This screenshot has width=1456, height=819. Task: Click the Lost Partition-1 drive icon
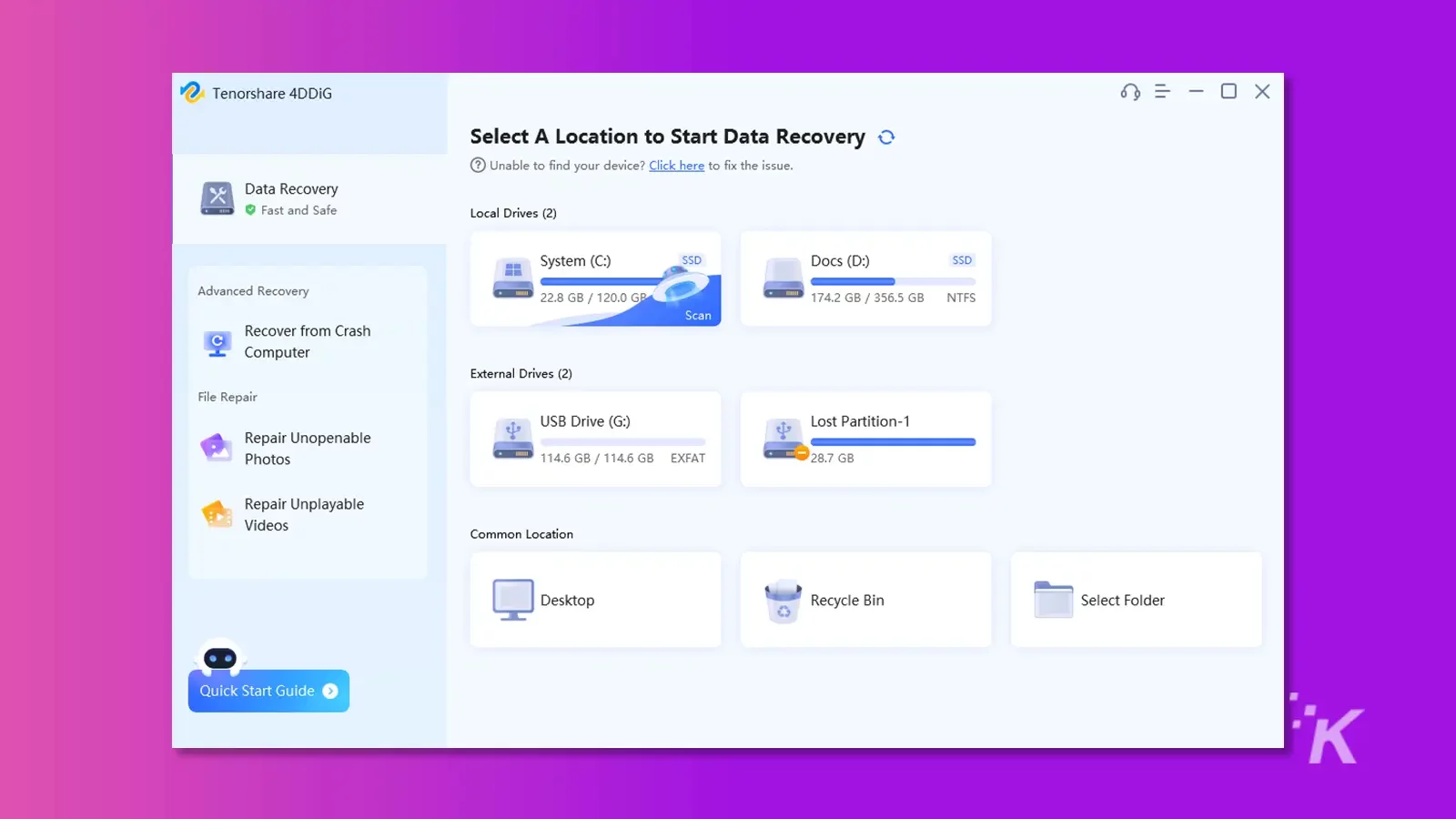[784, 440]
